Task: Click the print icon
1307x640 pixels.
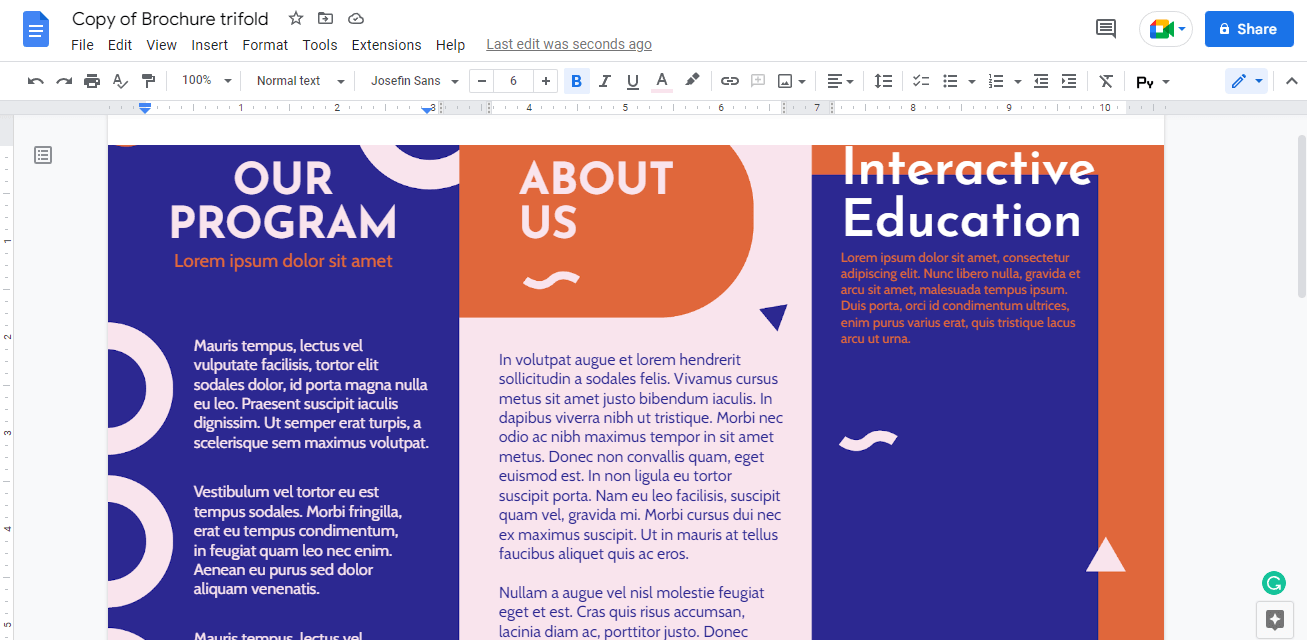Action: point(92,81)
